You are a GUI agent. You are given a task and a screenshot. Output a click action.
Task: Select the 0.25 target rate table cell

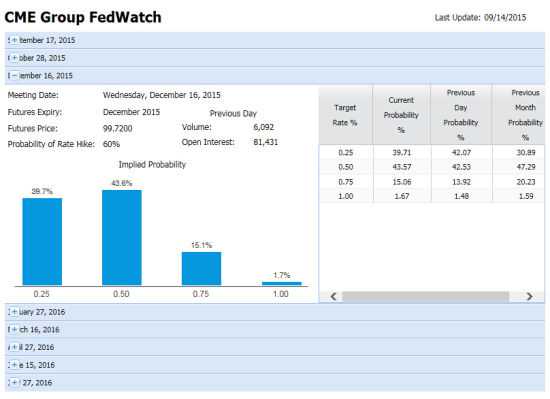346,153
